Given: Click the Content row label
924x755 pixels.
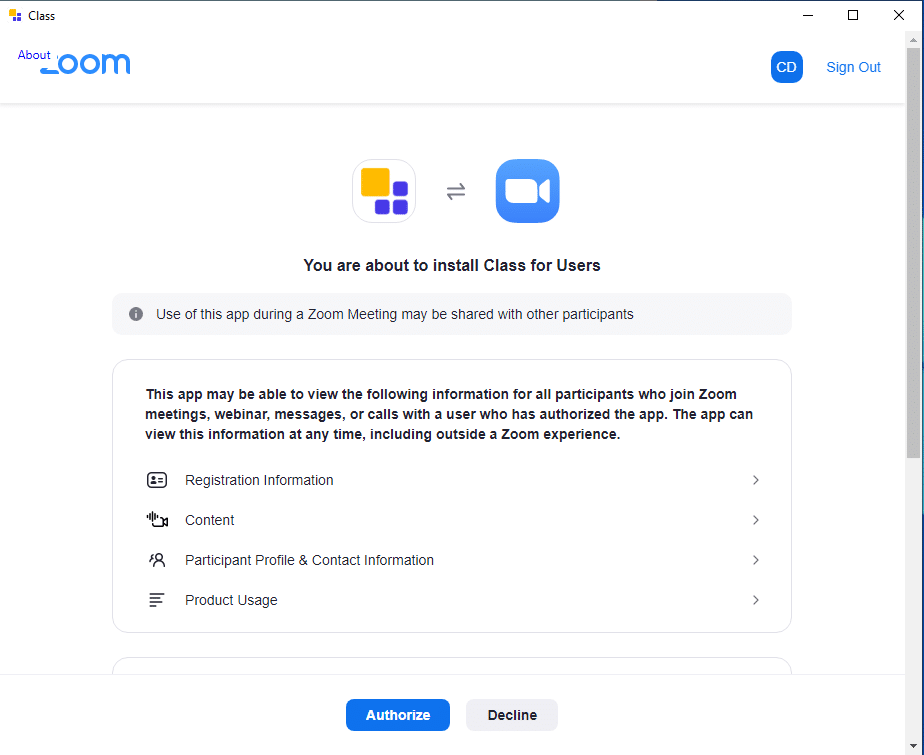Looking at the screenshot, I should click(x=210, y=520).
